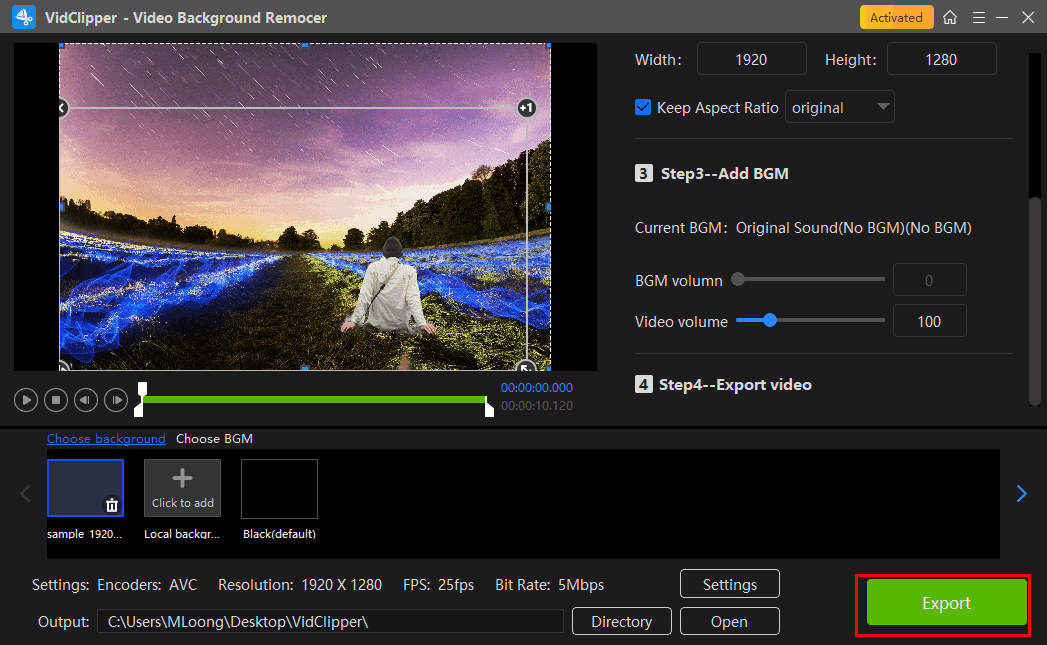Click the plus icon to add local background

182,480
